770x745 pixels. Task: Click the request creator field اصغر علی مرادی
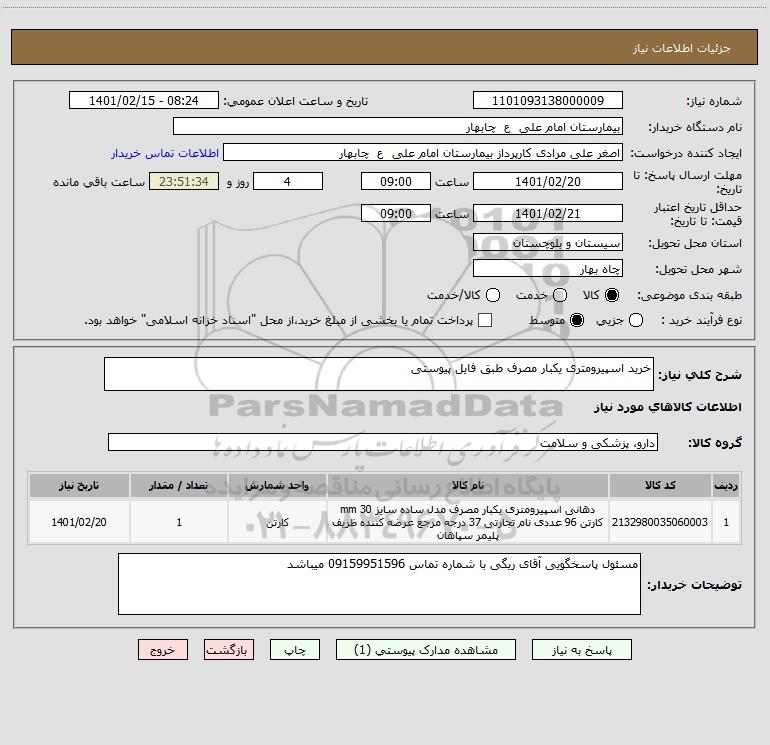(x=423, y=152)
